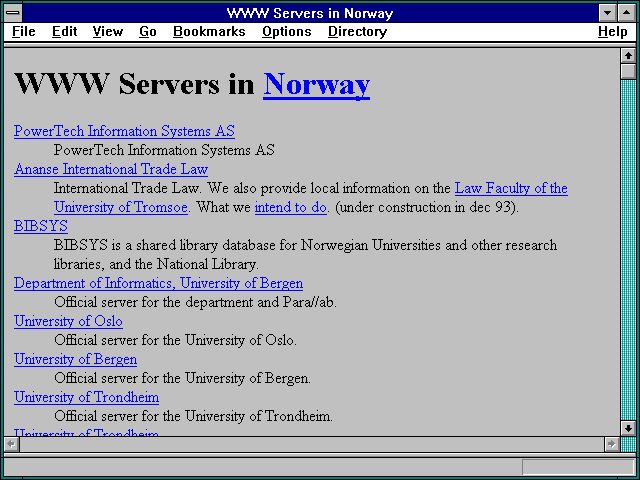Screen dimensions: 640x480
Task: Open PowerTech Information Systems AS link
Action: tap(124, 131)
